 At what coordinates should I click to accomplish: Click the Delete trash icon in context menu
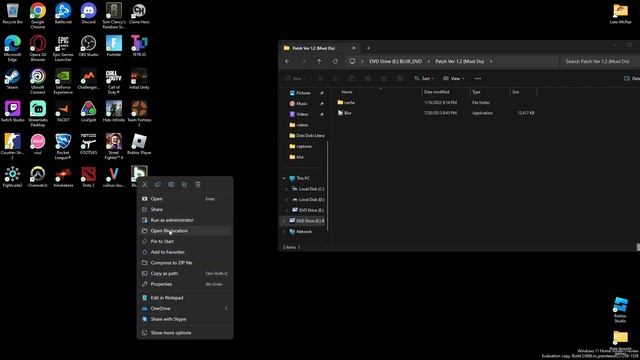point(198,184)
